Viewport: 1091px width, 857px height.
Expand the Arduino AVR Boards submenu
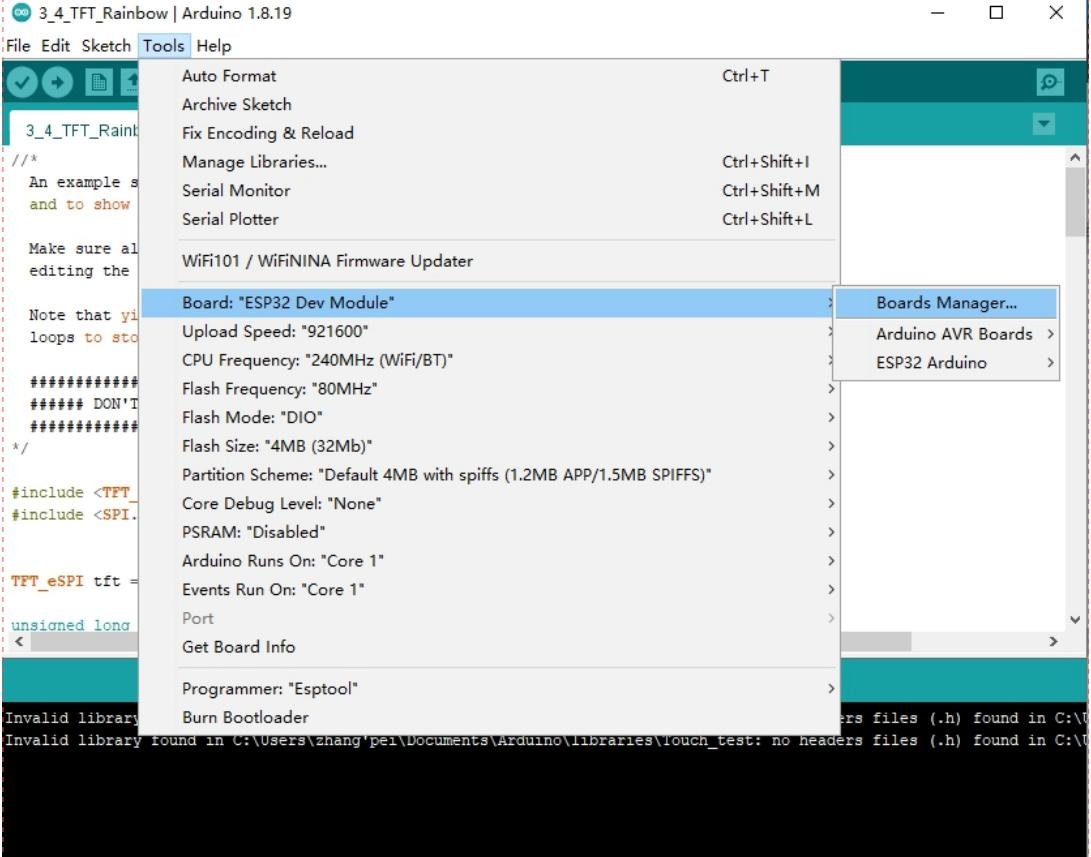click(x=954, y=334)
